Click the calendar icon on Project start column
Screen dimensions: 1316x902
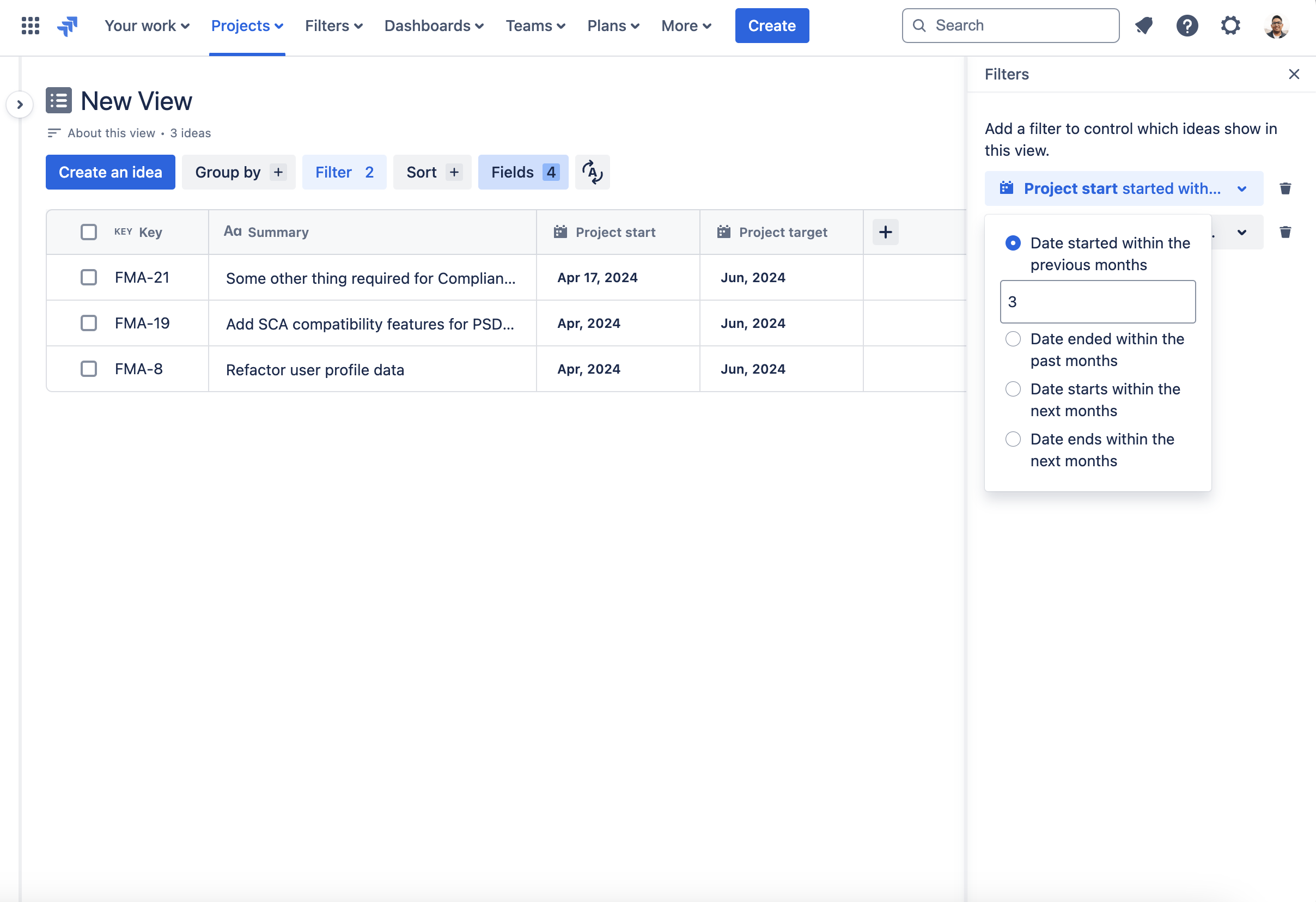(559, 231)
